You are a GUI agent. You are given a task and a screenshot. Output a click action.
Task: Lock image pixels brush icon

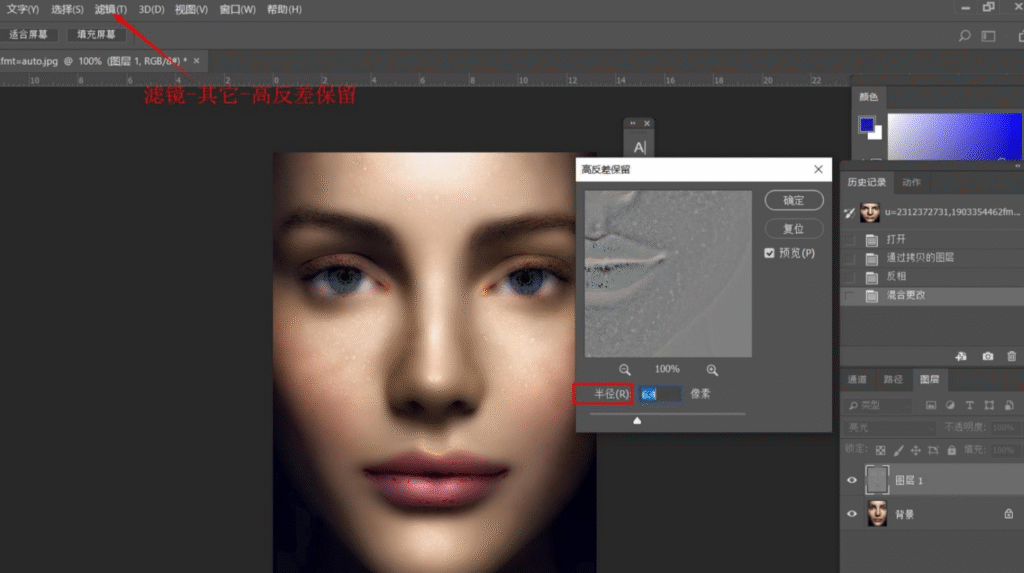[x=899, y=450]
